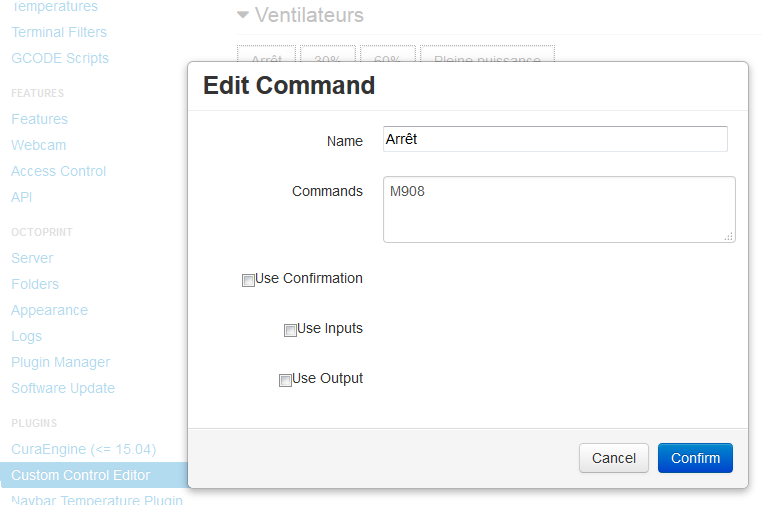
Task: Click inside the Commands textarea with M908
Action: click(x=559, y=209)
